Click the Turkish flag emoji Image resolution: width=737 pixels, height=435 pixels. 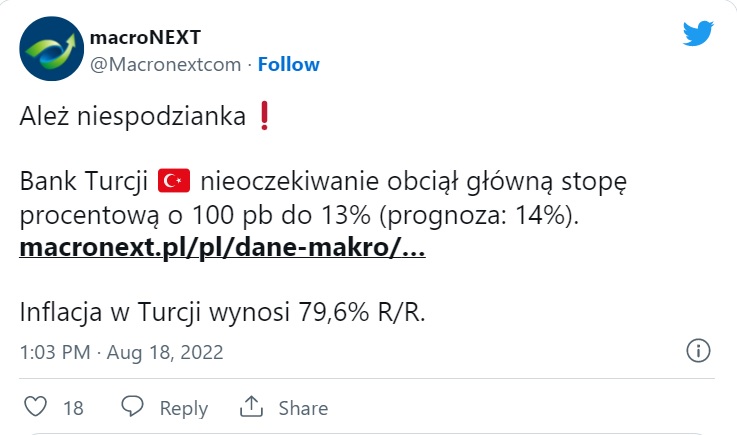tap(174, 181)
